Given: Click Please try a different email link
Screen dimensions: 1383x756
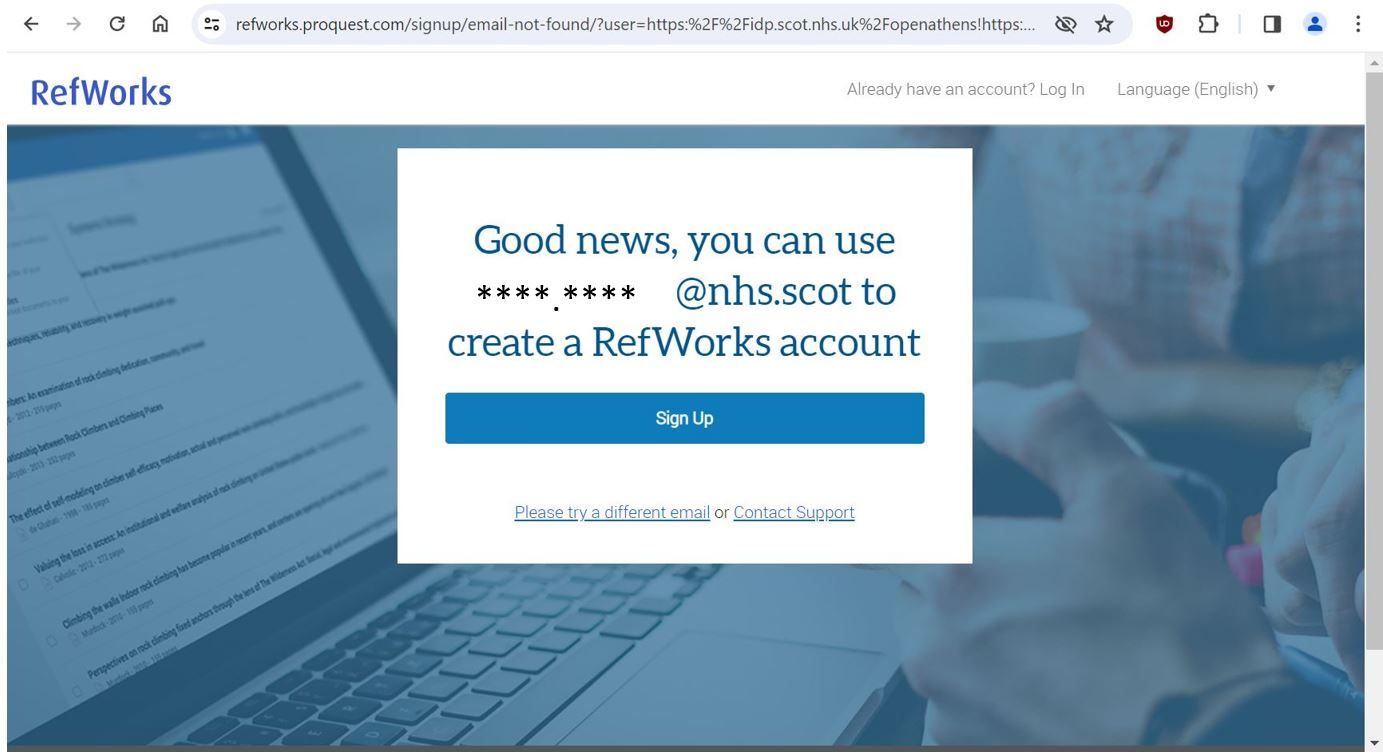Looking at the screenshot, I should pos(612,512).
